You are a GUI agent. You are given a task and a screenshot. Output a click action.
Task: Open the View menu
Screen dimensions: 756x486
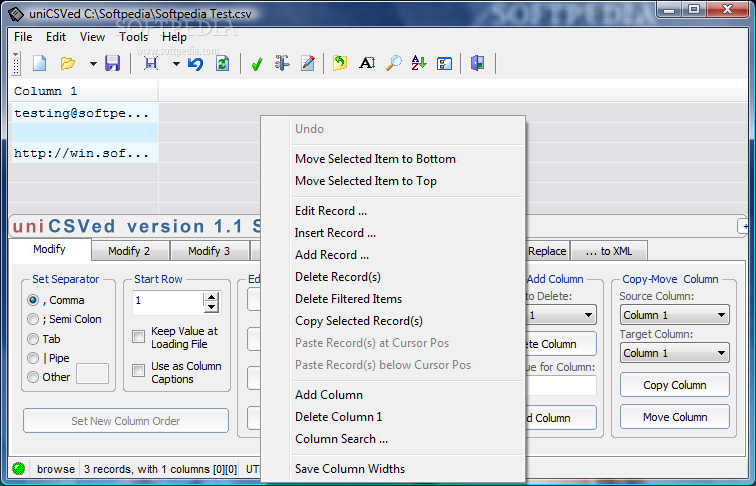click(x=92, y=37)
